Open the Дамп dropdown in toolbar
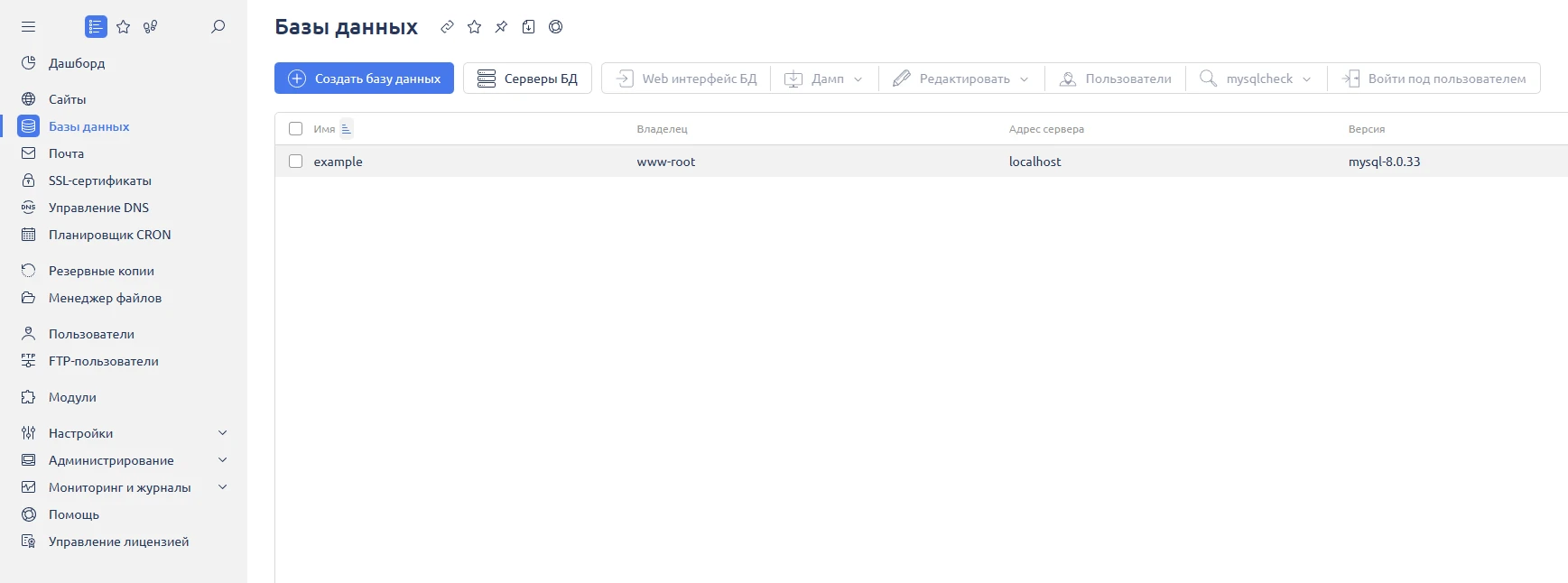This screenshot has width=1568, height=583. (x=824, y=79)
